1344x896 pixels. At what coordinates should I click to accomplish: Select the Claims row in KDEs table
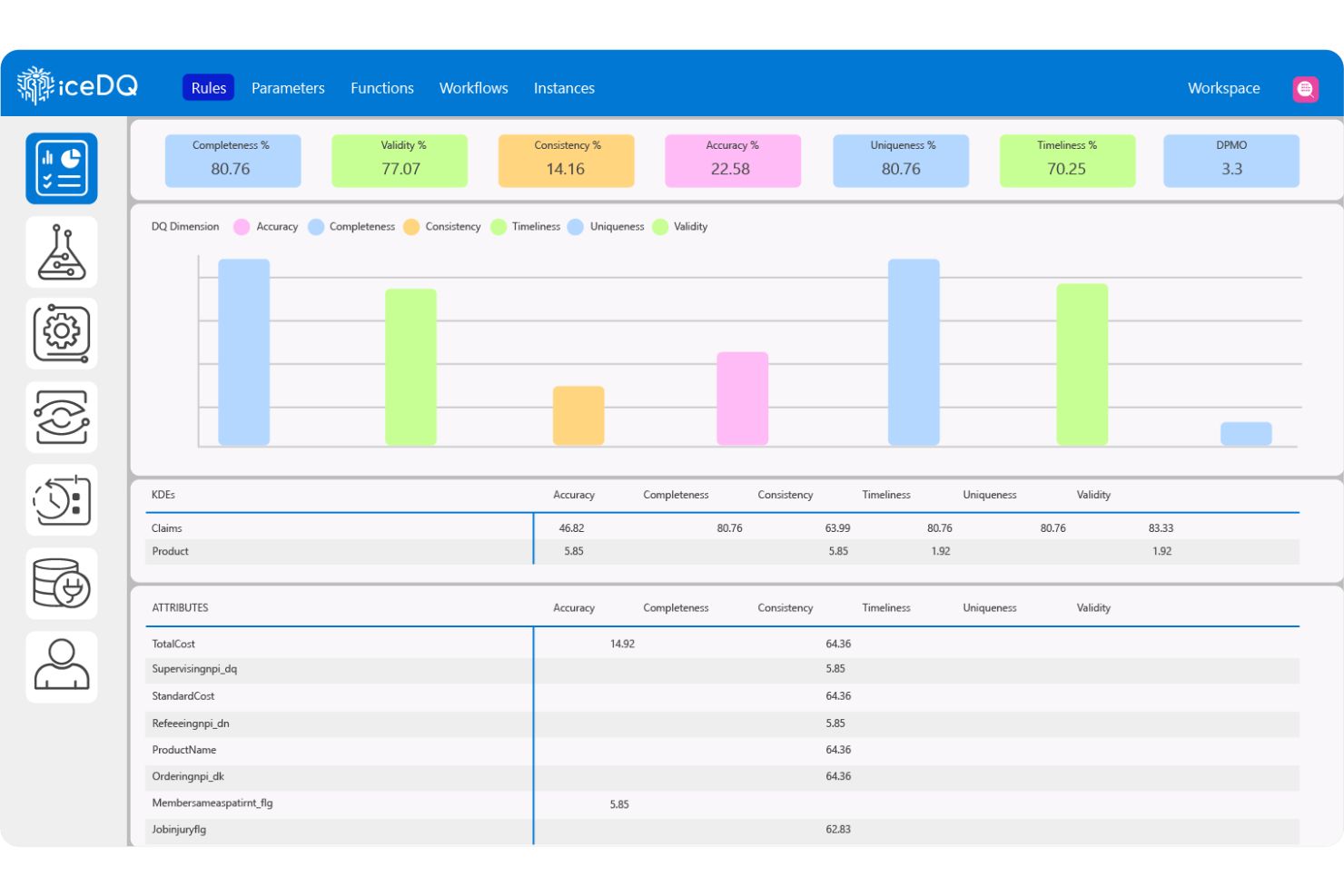click(722, 527)
